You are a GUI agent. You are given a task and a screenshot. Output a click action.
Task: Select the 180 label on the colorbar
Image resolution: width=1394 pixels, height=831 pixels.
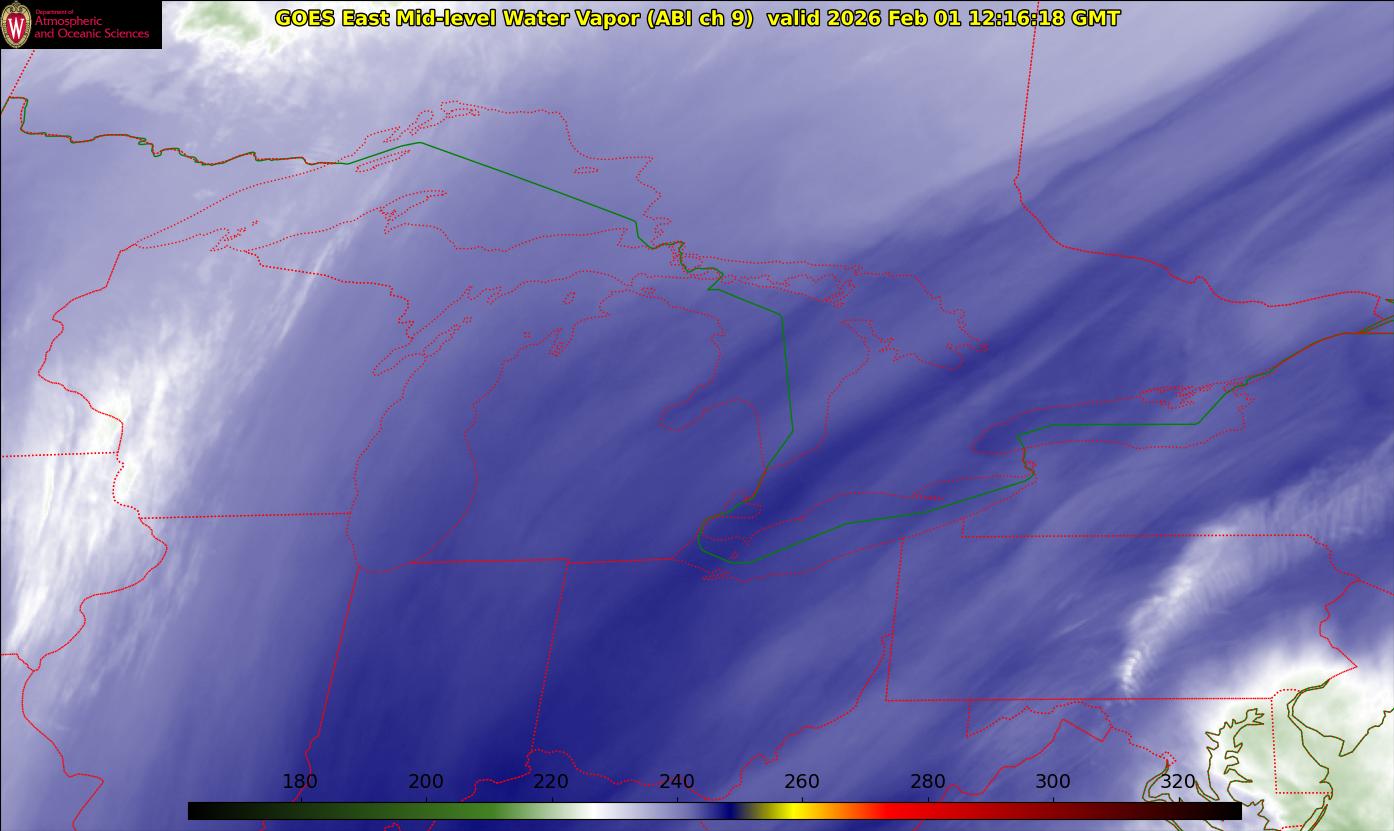[300, 782]
